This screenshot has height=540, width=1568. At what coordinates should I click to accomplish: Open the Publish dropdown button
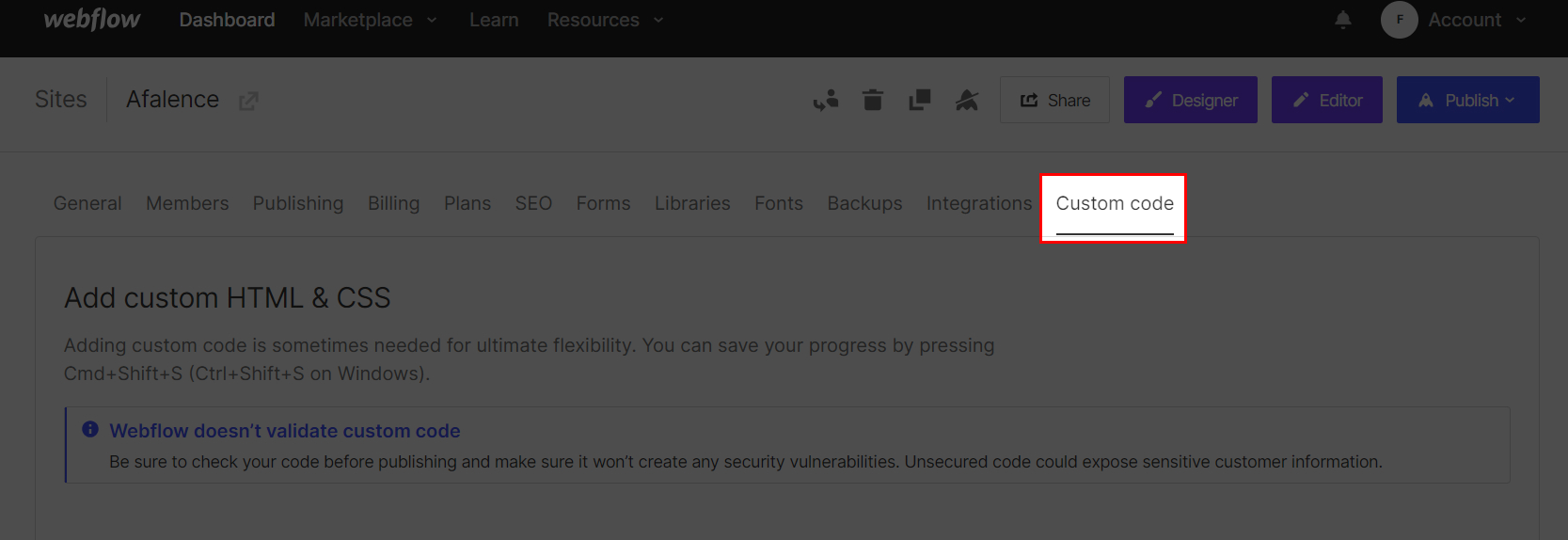(x=1468, y=100)
